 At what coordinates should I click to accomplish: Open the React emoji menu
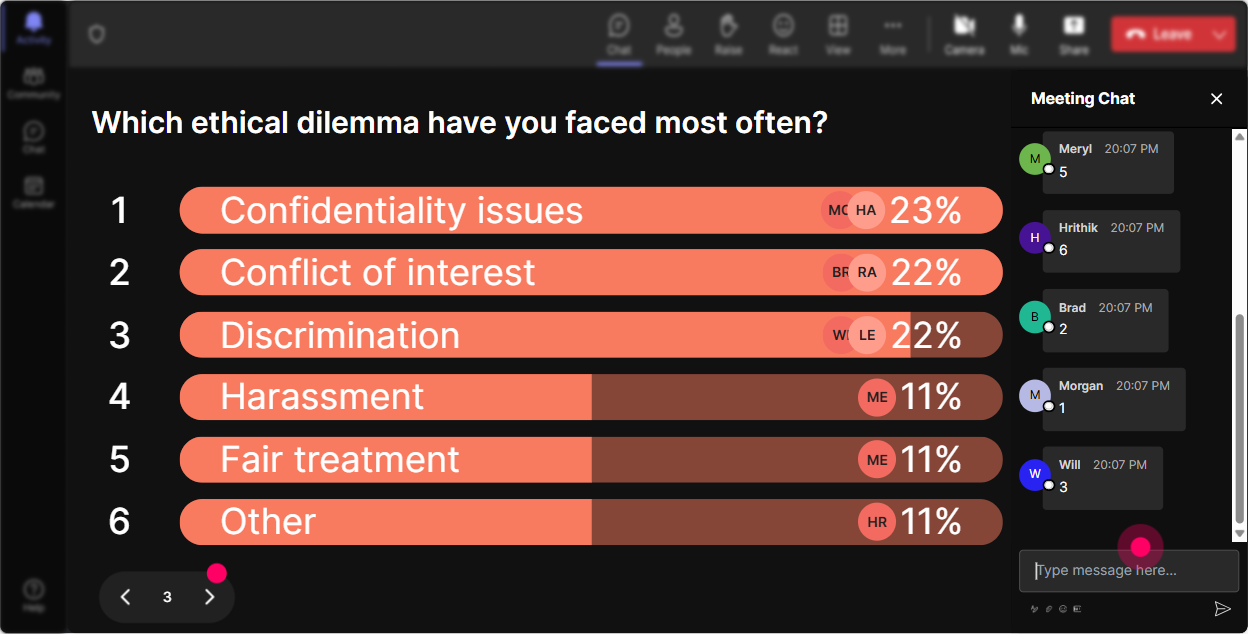(x=783, y=34)
